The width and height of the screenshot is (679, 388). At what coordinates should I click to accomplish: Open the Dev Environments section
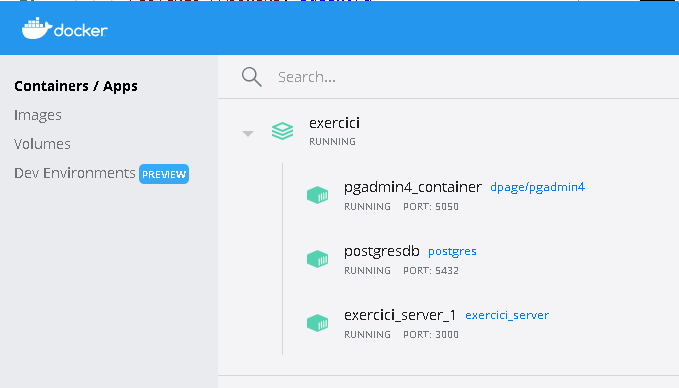tap(74, 173)
